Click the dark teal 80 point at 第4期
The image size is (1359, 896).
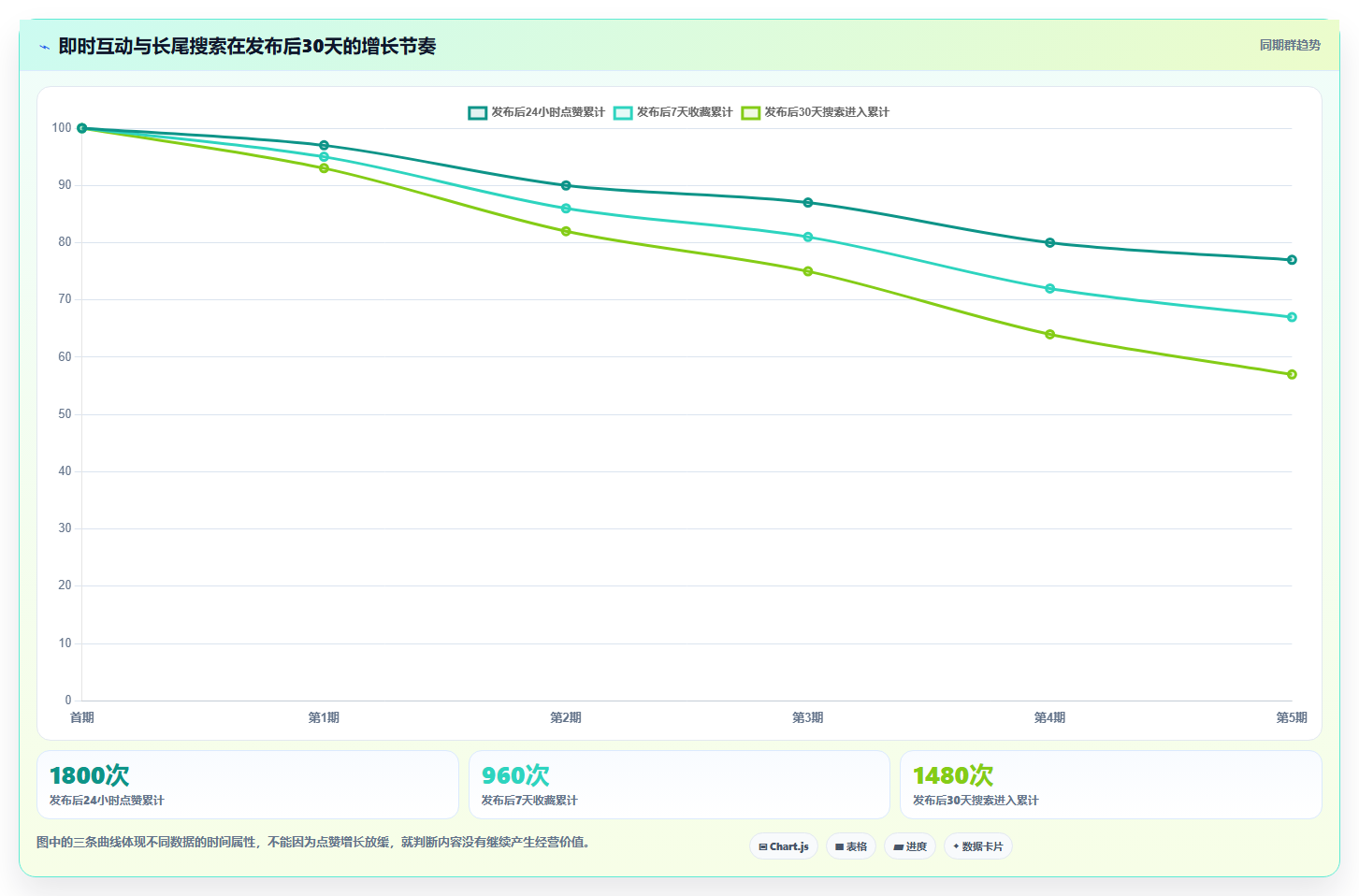tap(1049, 242)
